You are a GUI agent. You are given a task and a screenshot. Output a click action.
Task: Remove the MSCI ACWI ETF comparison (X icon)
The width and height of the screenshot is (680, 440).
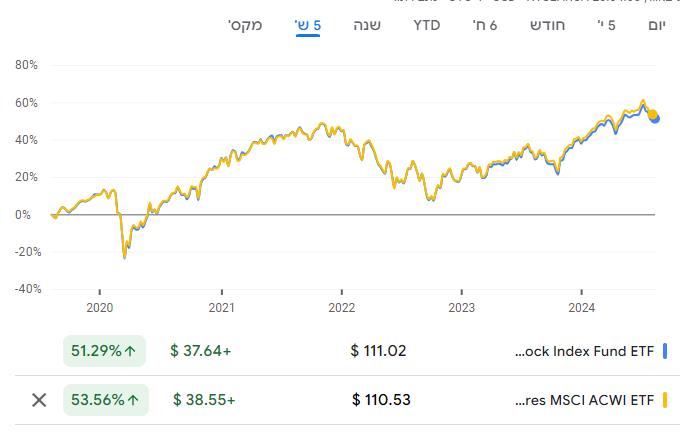39,400
